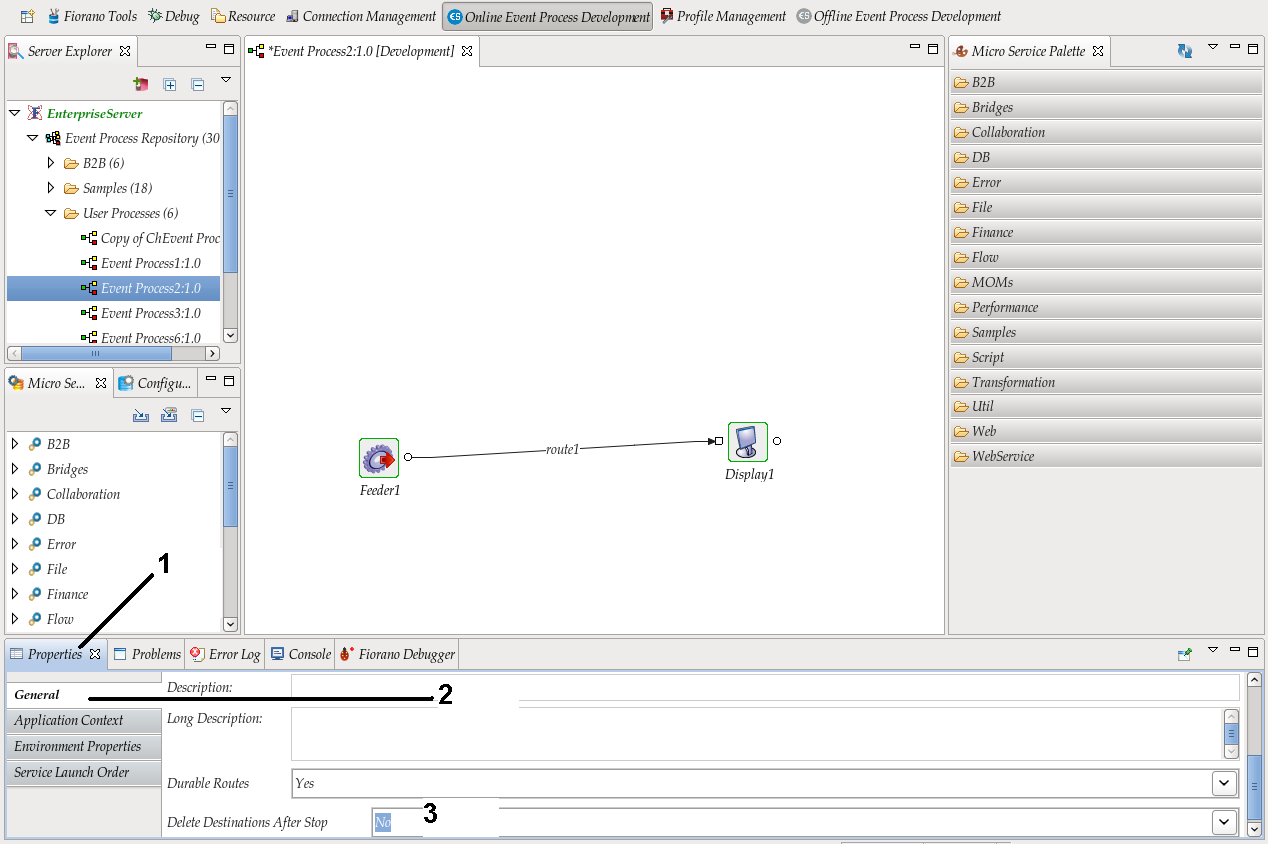Click the export icon in Micro Service Repository
The height and width of the screenshot is (844, 1268).
169,415
